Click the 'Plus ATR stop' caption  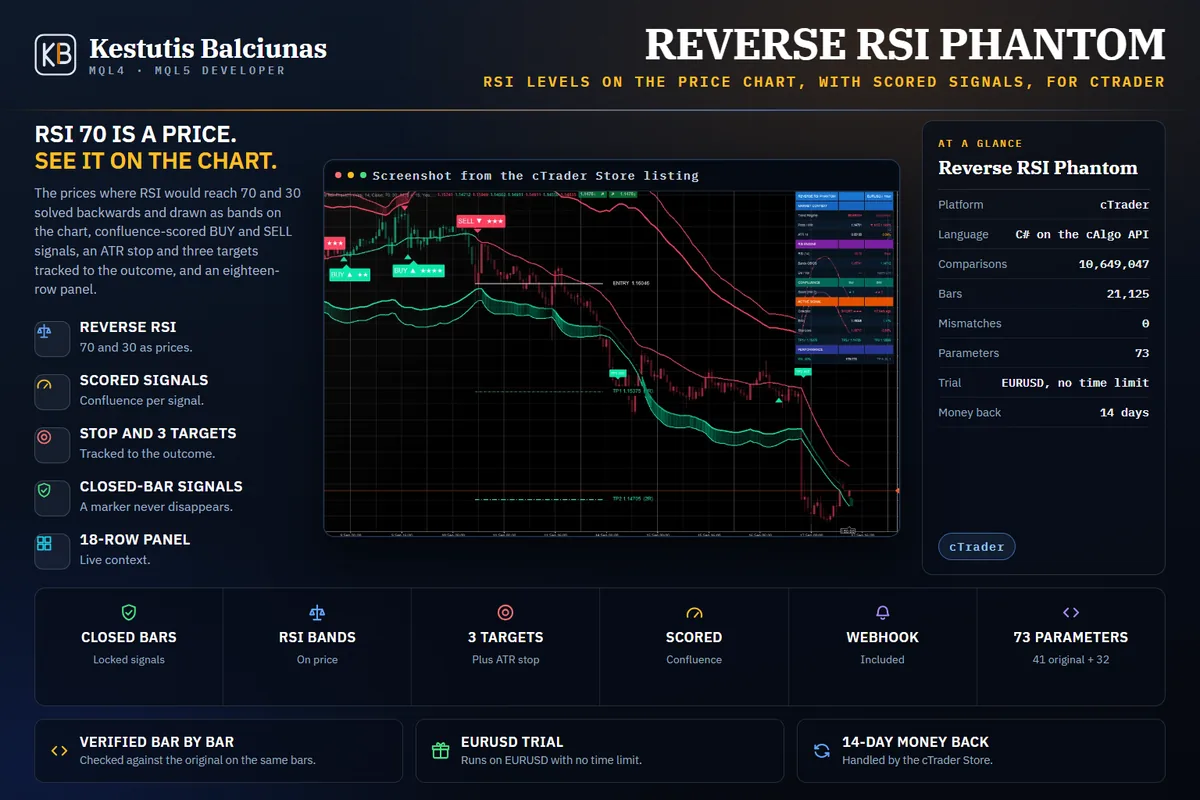tap(506, 660)
